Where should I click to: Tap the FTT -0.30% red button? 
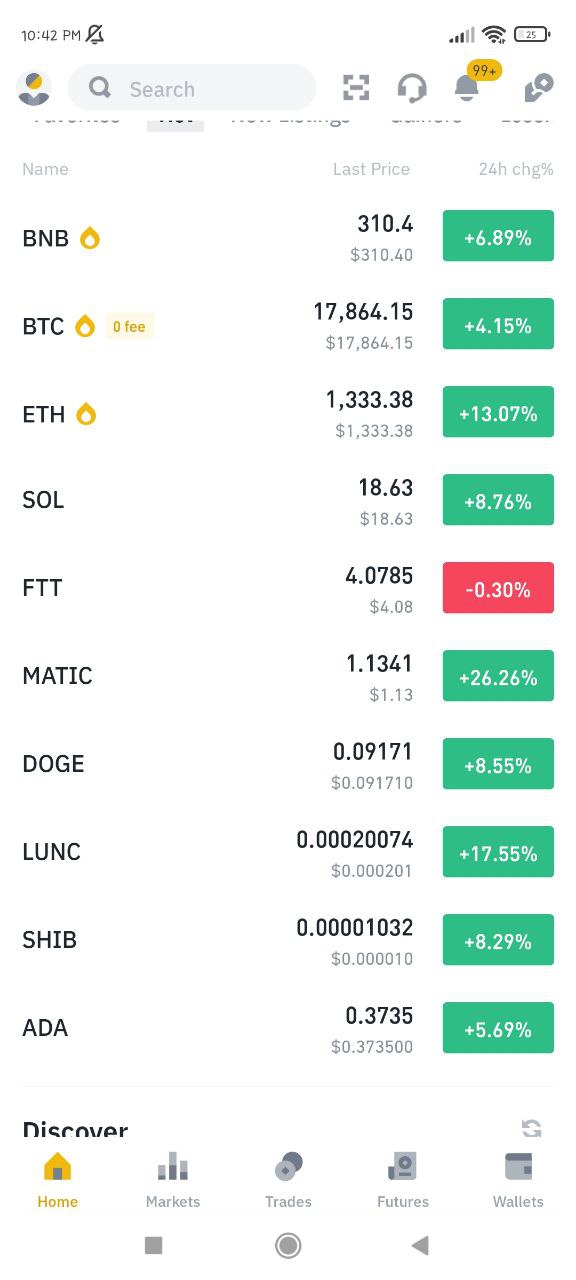(498, 590)
